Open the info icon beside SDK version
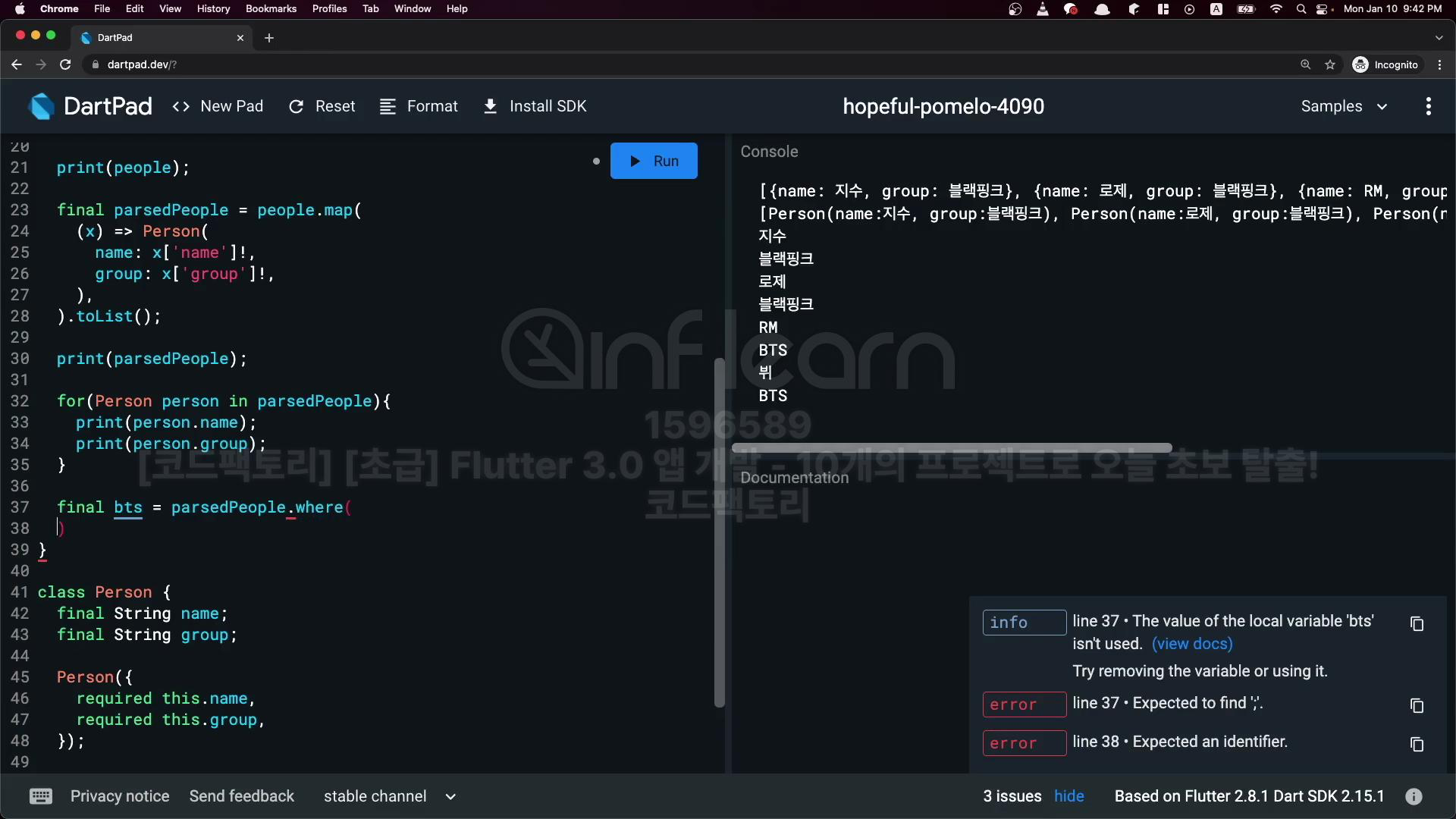This screenshot has height=819, width=1456. click(x=1414, y=796)
